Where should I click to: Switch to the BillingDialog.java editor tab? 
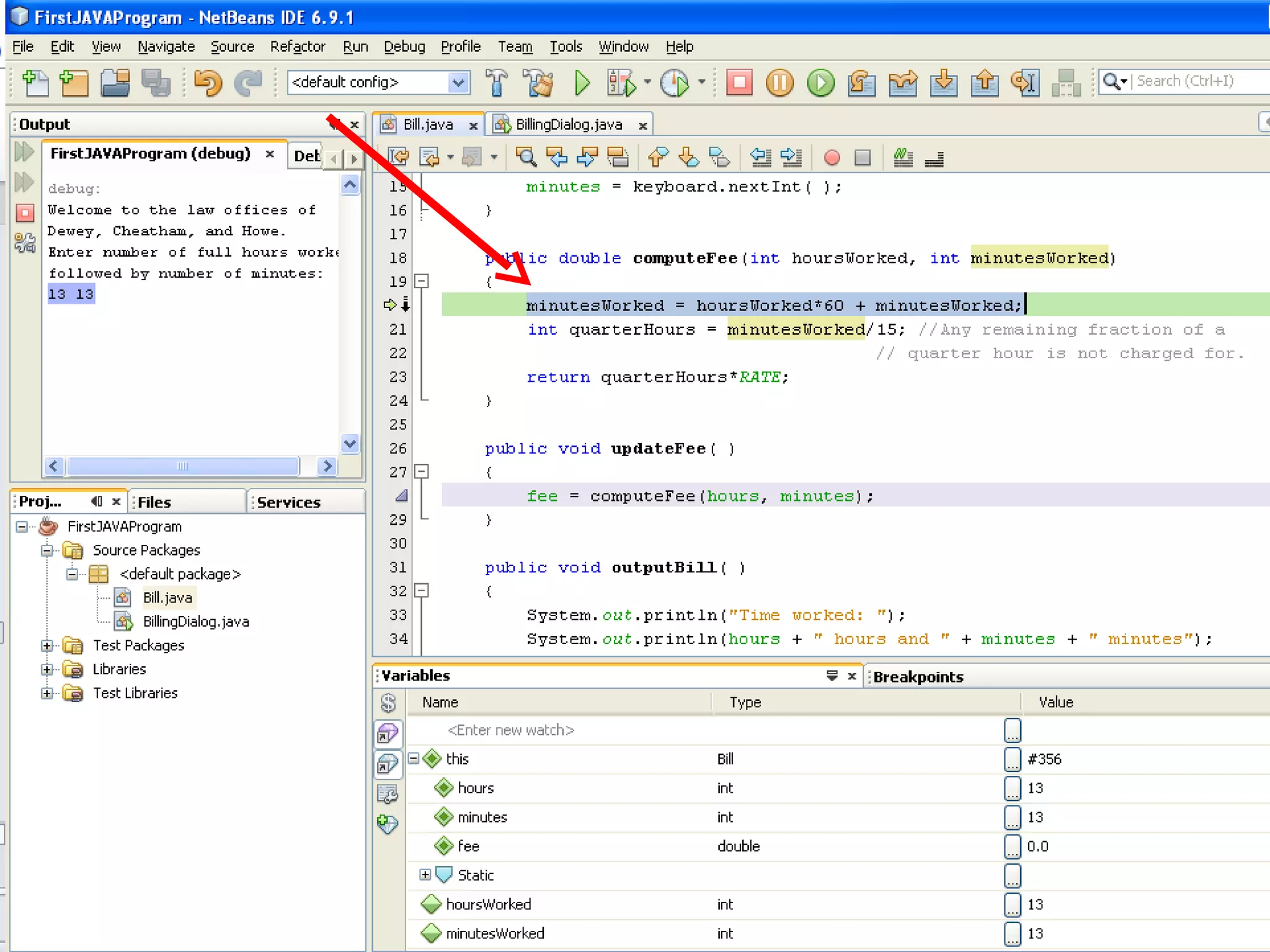tap(568, 125)
